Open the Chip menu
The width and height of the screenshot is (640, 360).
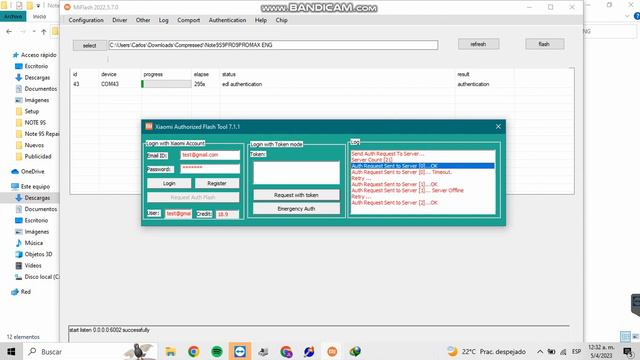click(281, 20)
